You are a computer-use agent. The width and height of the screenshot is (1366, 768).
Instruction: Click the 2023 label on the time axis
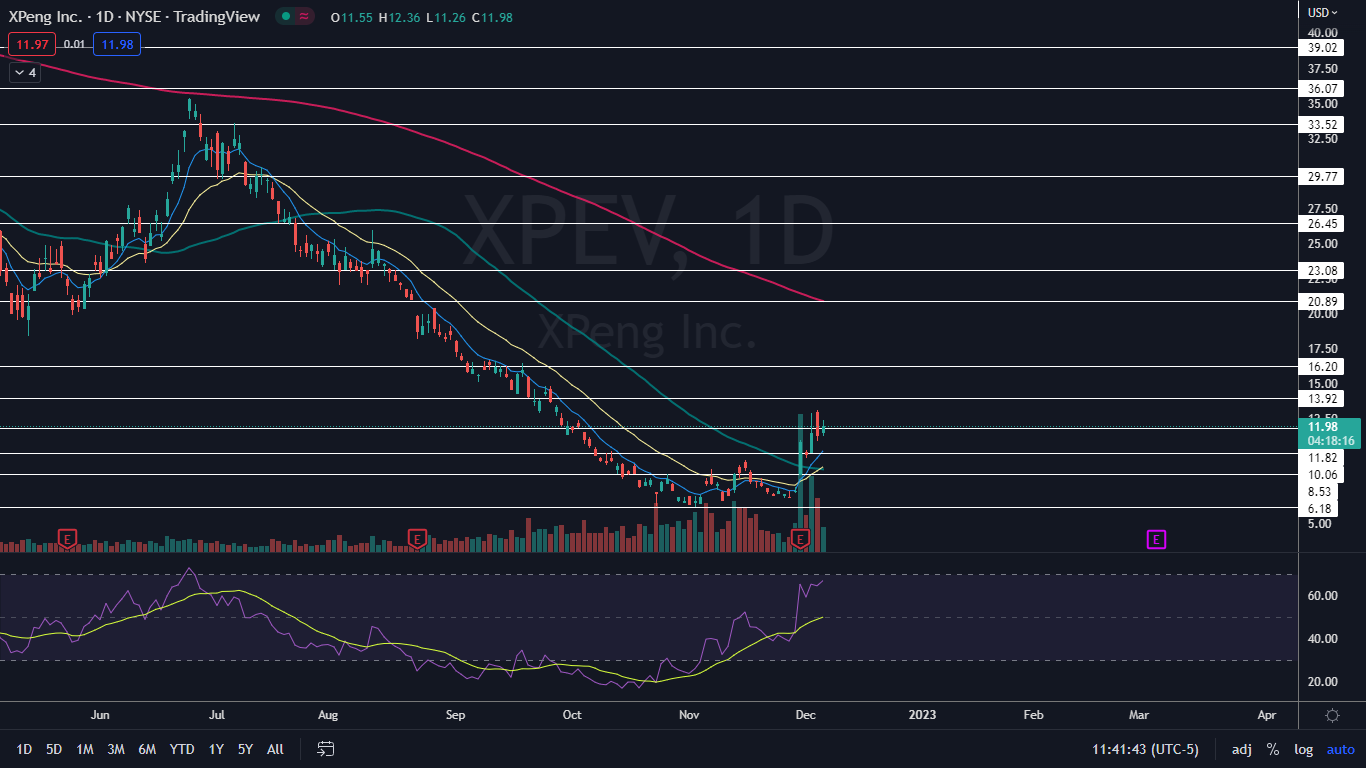[923, 715]
